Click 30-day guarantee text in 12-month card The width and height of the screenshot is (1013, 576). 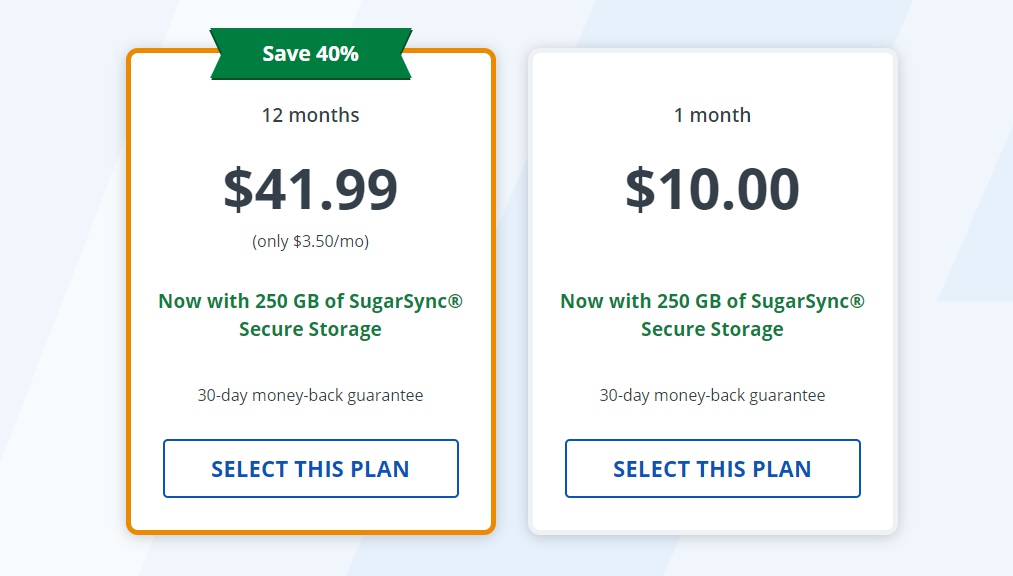pyautogui.click(x=311, y=395)
